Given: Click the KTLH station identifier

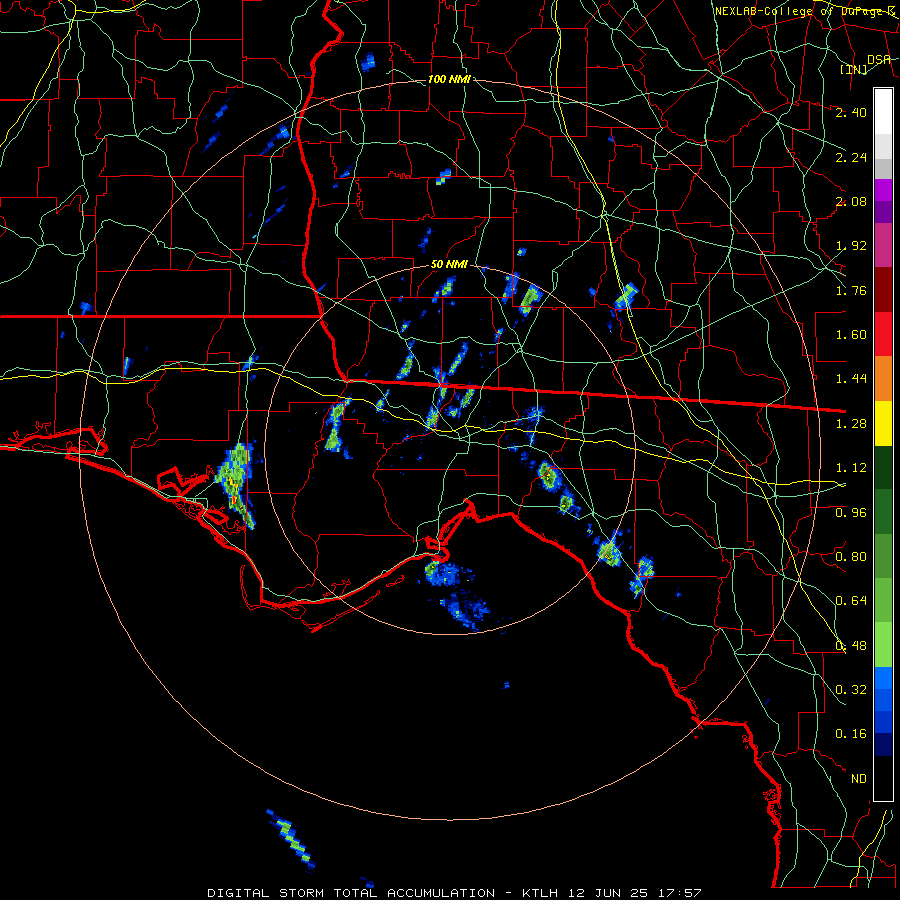Looking at the screenshot, I should (540, 893).
